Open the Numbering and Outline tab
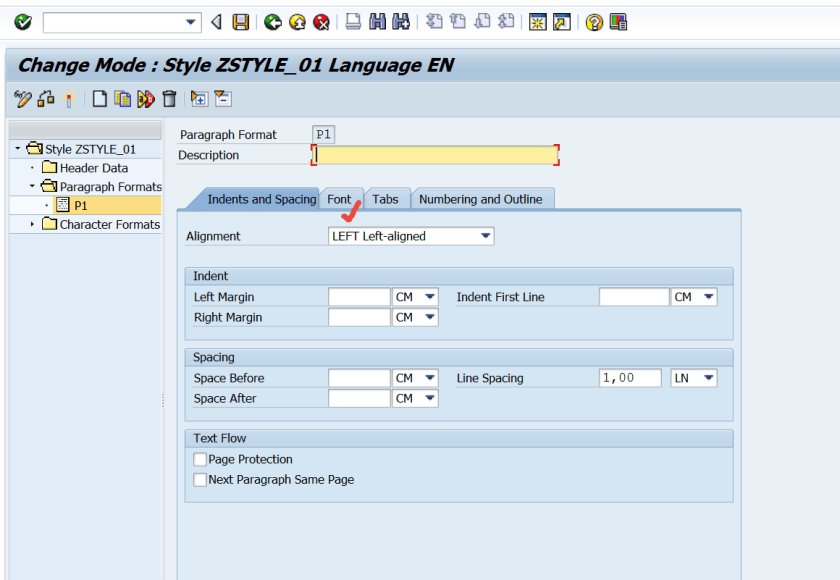The width and height of the screenshot is (840, 580). tap(480, 199)
